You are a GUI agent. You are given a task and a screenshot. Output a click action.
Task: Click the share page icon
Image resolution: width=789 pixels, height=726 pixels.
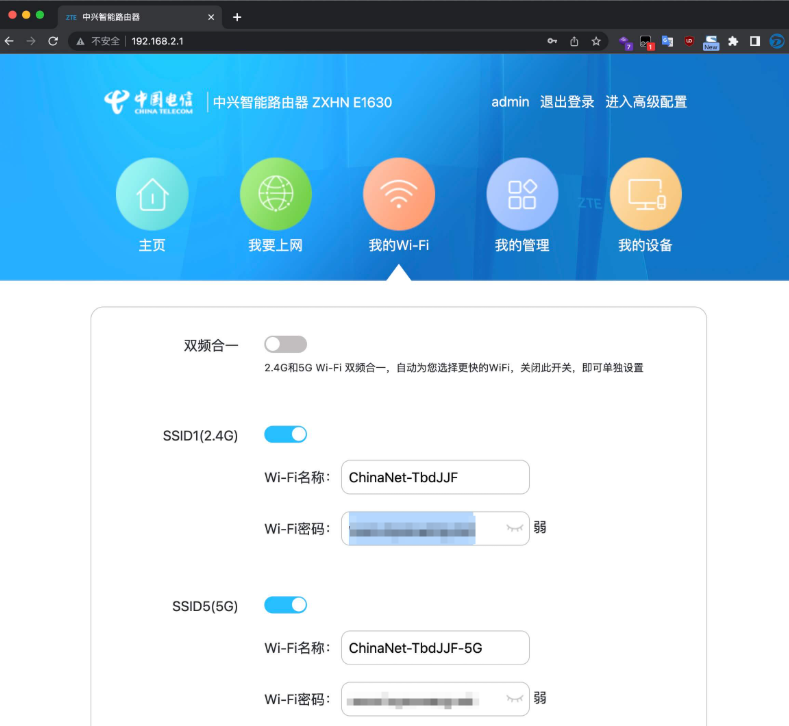pyautogui.click(x=574, y=41)
